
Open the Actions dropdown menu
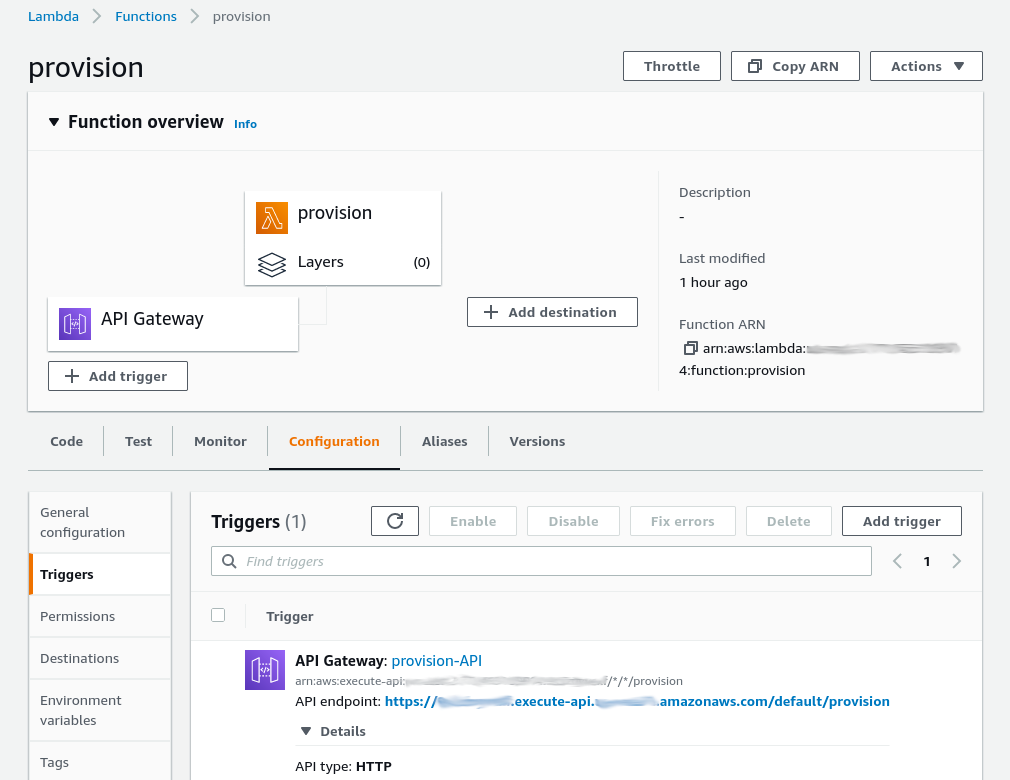pos(926,66)
